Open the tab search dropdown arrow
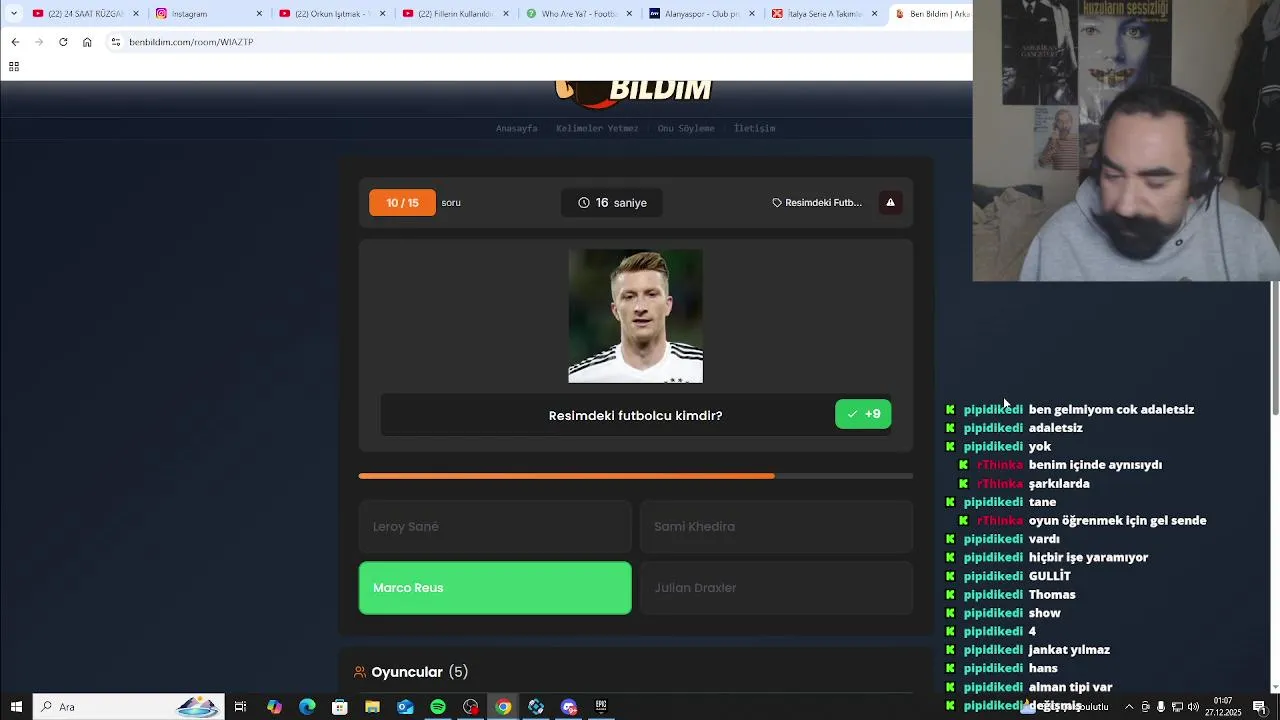The width and height of the screenshot is (1280, 720). pos(13,13)
